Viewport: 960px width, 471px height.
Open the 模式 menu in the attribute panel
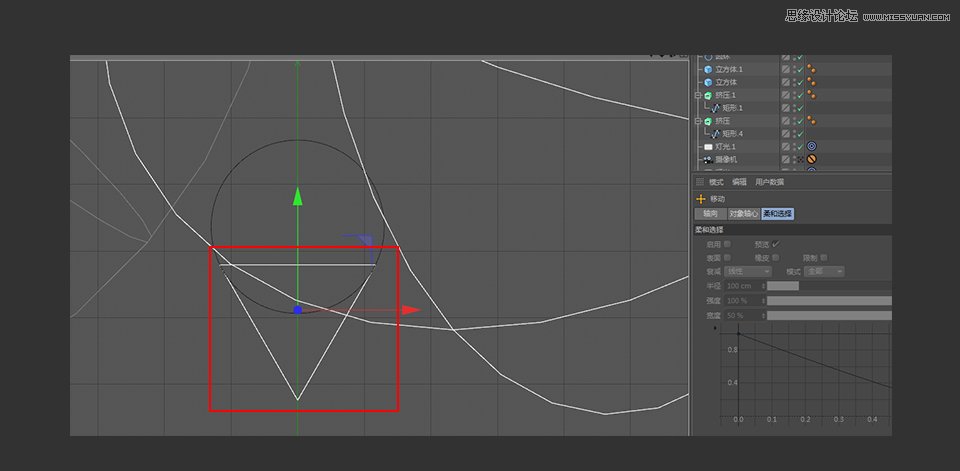click(716, 182)
